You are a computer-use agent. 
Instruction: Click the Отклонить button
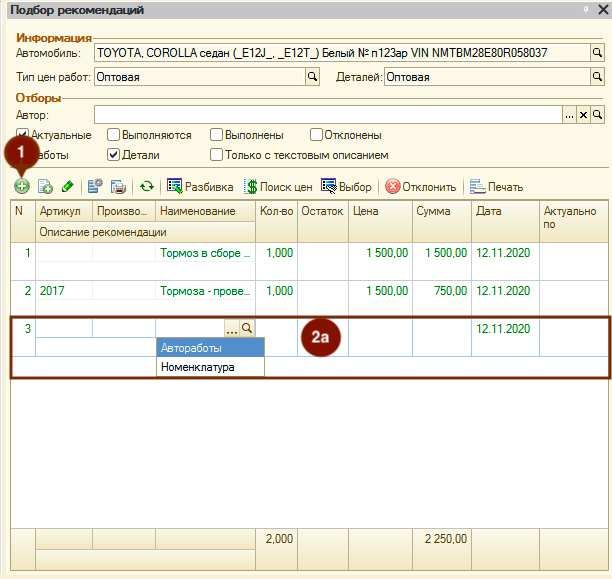tap(420, 187)
